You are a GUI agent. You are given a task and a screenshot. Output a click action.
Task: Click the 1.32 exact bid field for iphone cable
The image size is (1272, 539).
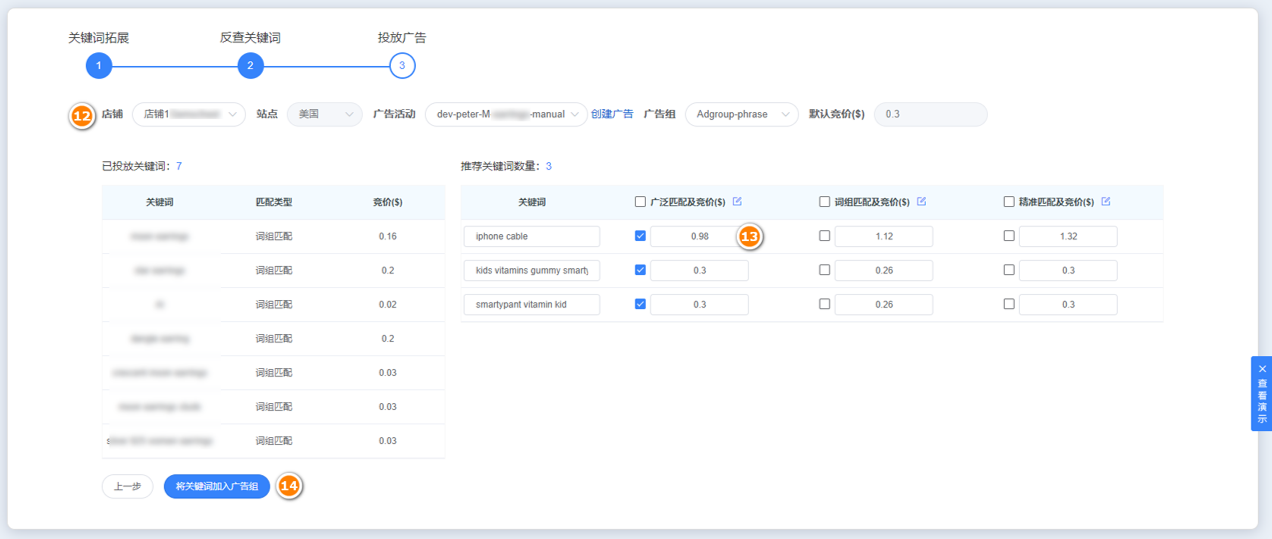pos(1067,236)
